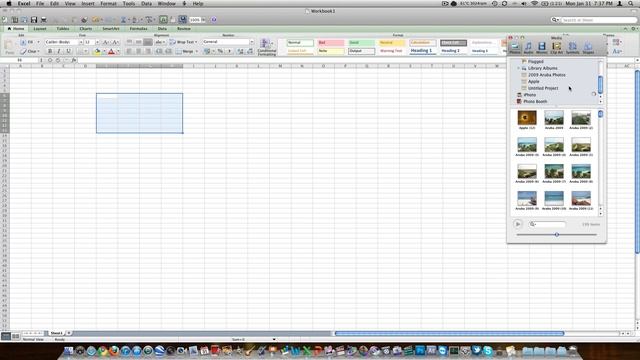Open the Symbols tab in Media browser
Viewport: 640px width, 360px height.
tap(572, 47)
